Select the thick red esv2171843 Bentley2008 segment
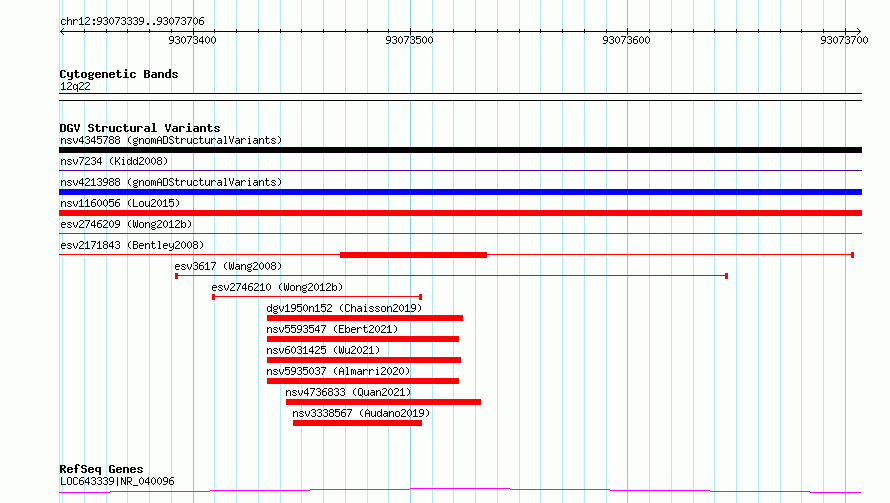Image resolution: width=890 pixels, height=503 pixels. (413, 255)
